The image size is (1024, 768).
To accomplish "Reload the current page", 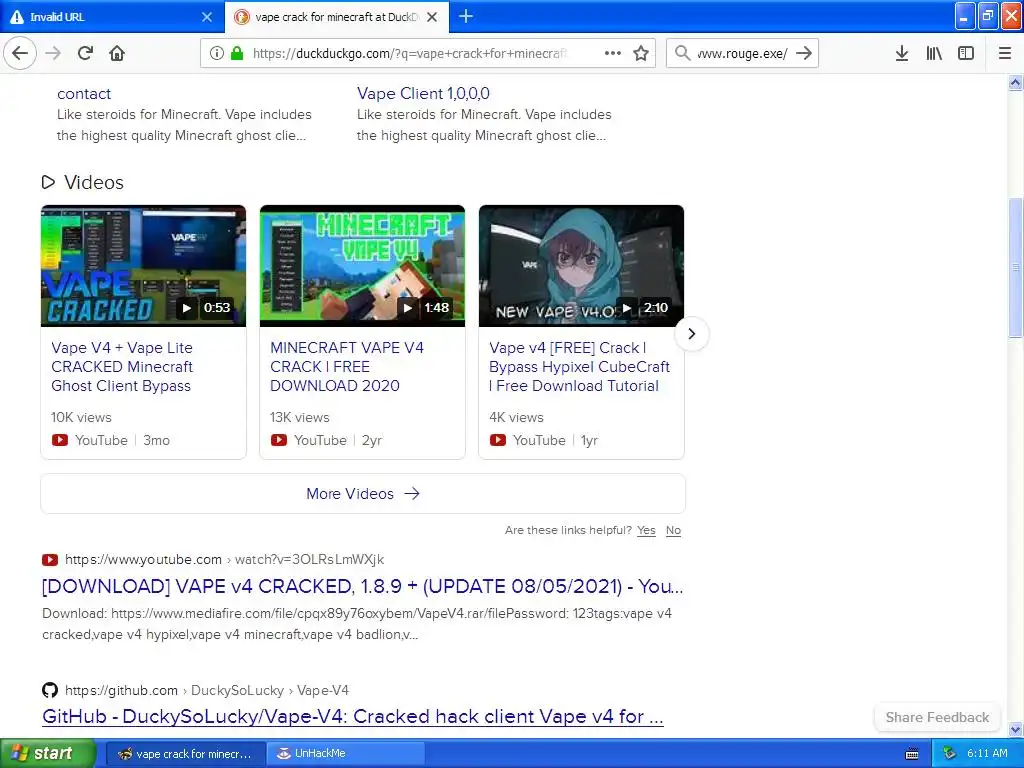I will click(x=85, y=53).
